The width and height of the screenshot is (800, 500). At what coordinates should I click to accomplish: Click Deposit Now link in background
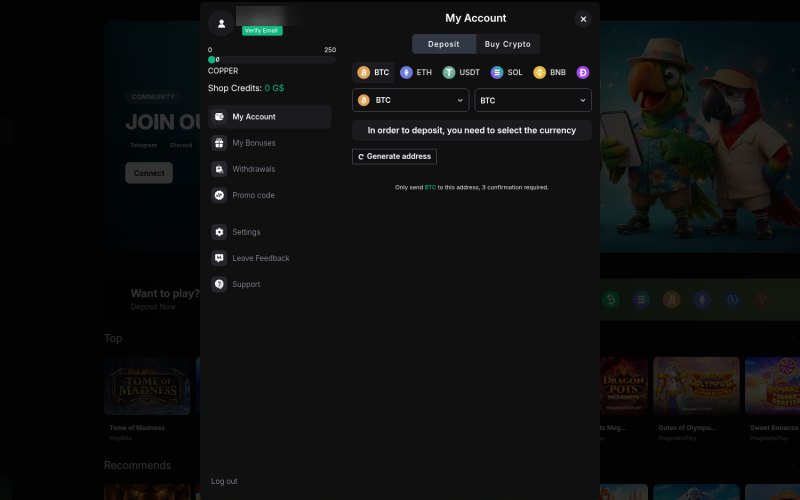pos(153,307)
